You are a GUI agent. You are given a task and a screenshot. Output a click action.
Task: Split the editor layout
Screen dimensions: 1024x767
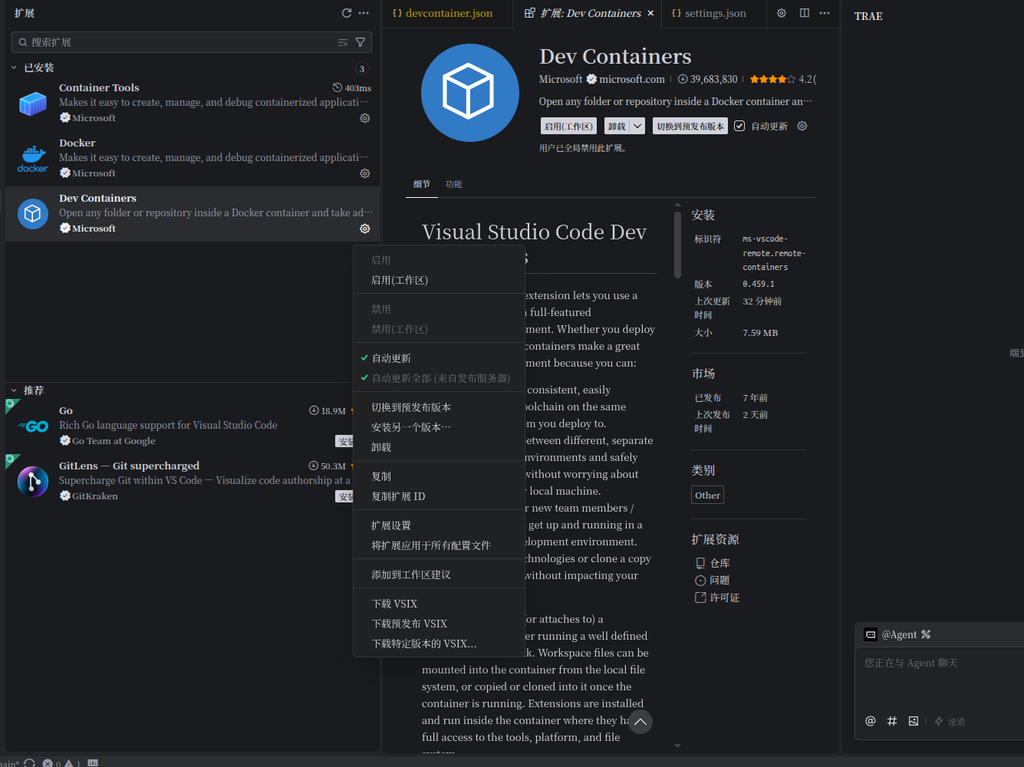[805, 13]
